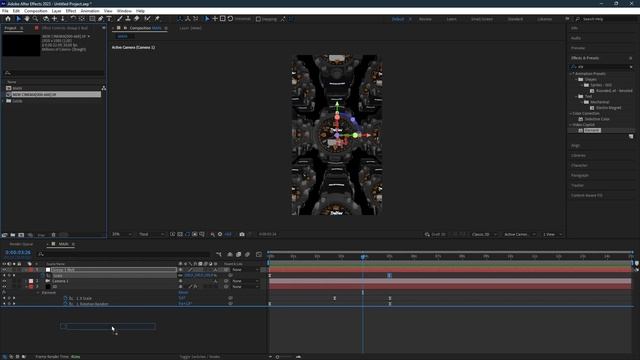Screen dimensions: 640x360
Task: Collapse the Animation Presets group in Effects
Action: [571, 74]
